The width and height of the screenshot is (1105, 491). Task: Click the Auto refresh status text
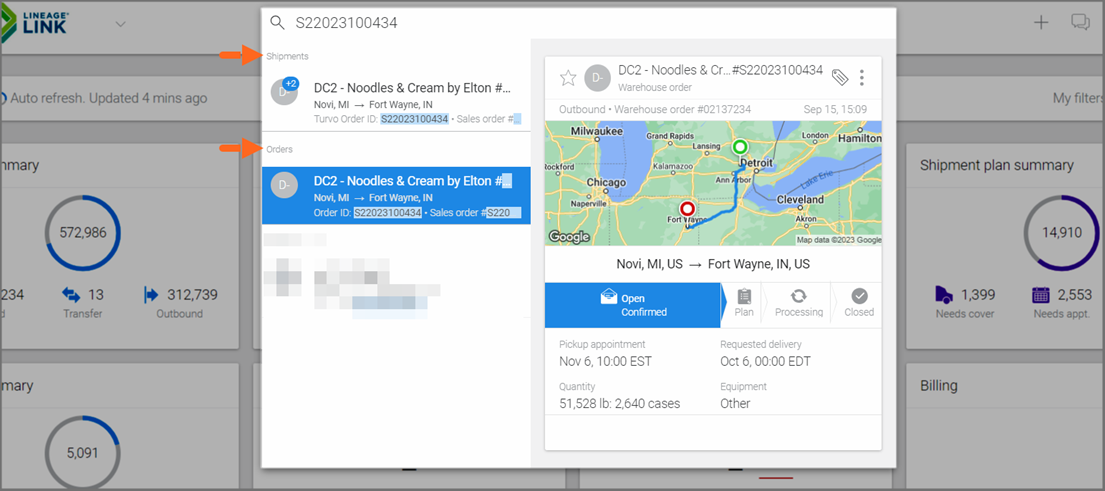[x=109, y=98]
